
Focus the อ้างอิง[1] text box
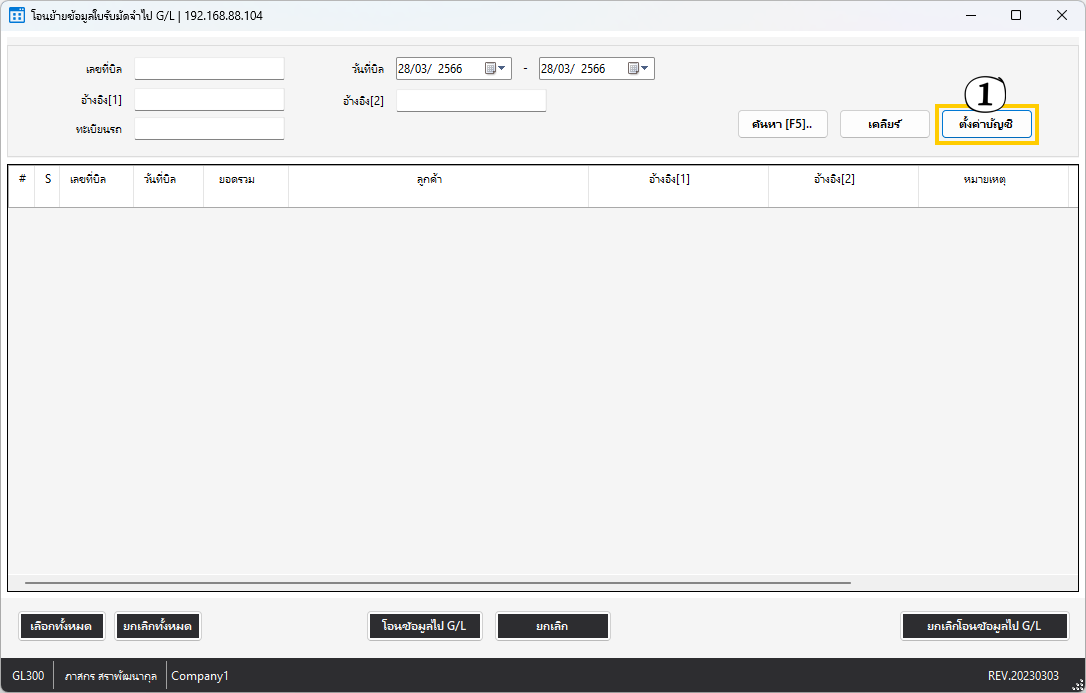coord(209,100)
